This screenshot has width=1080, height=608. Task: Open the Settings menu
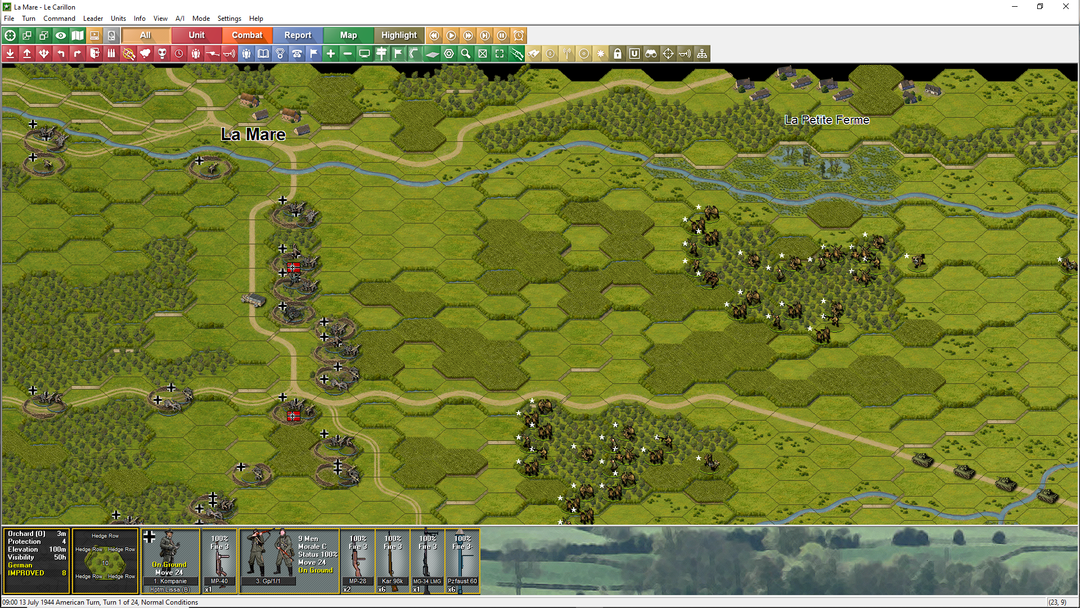coord(229,18)
